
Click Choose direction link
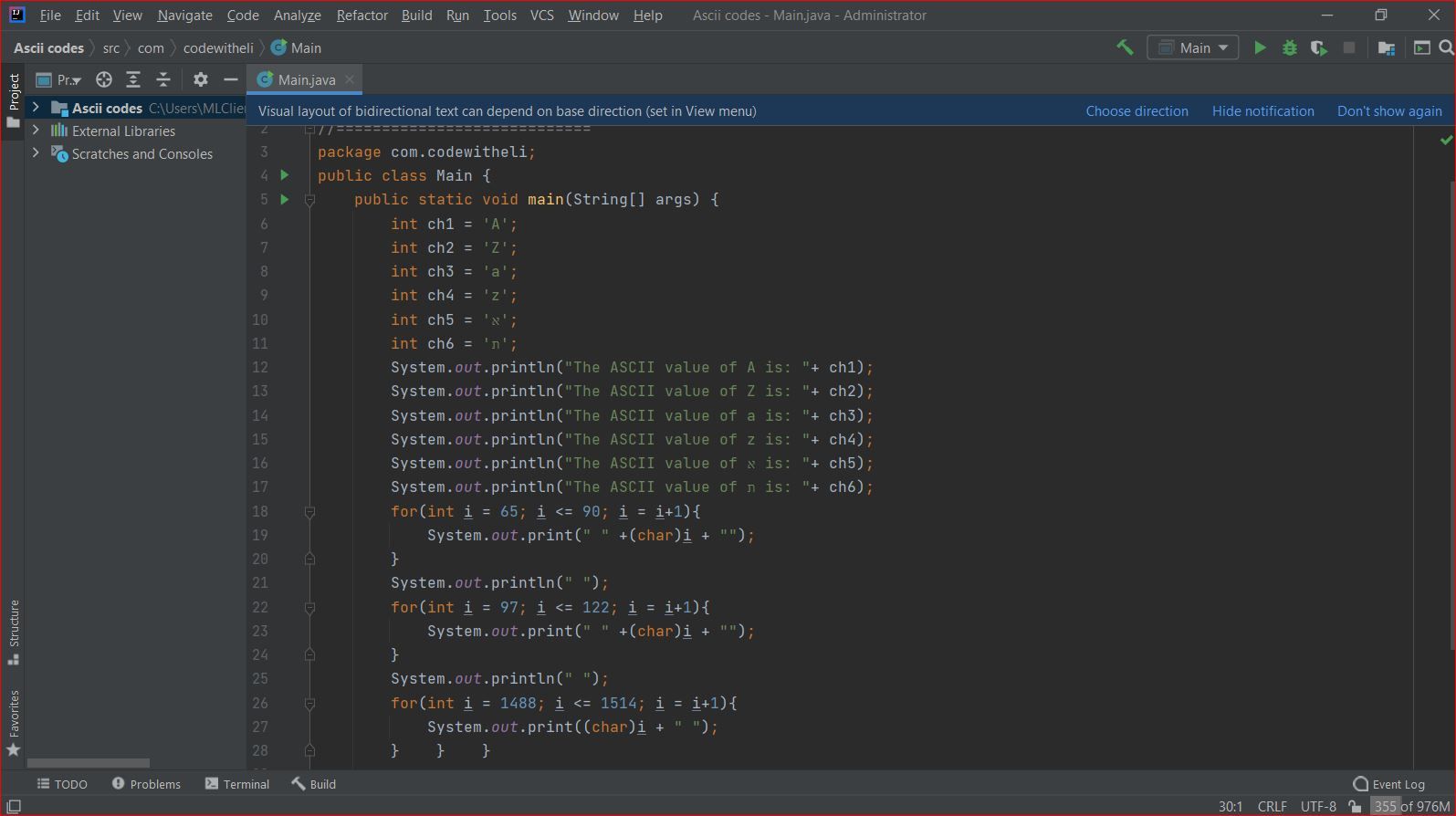click(x=1137, y=110)
